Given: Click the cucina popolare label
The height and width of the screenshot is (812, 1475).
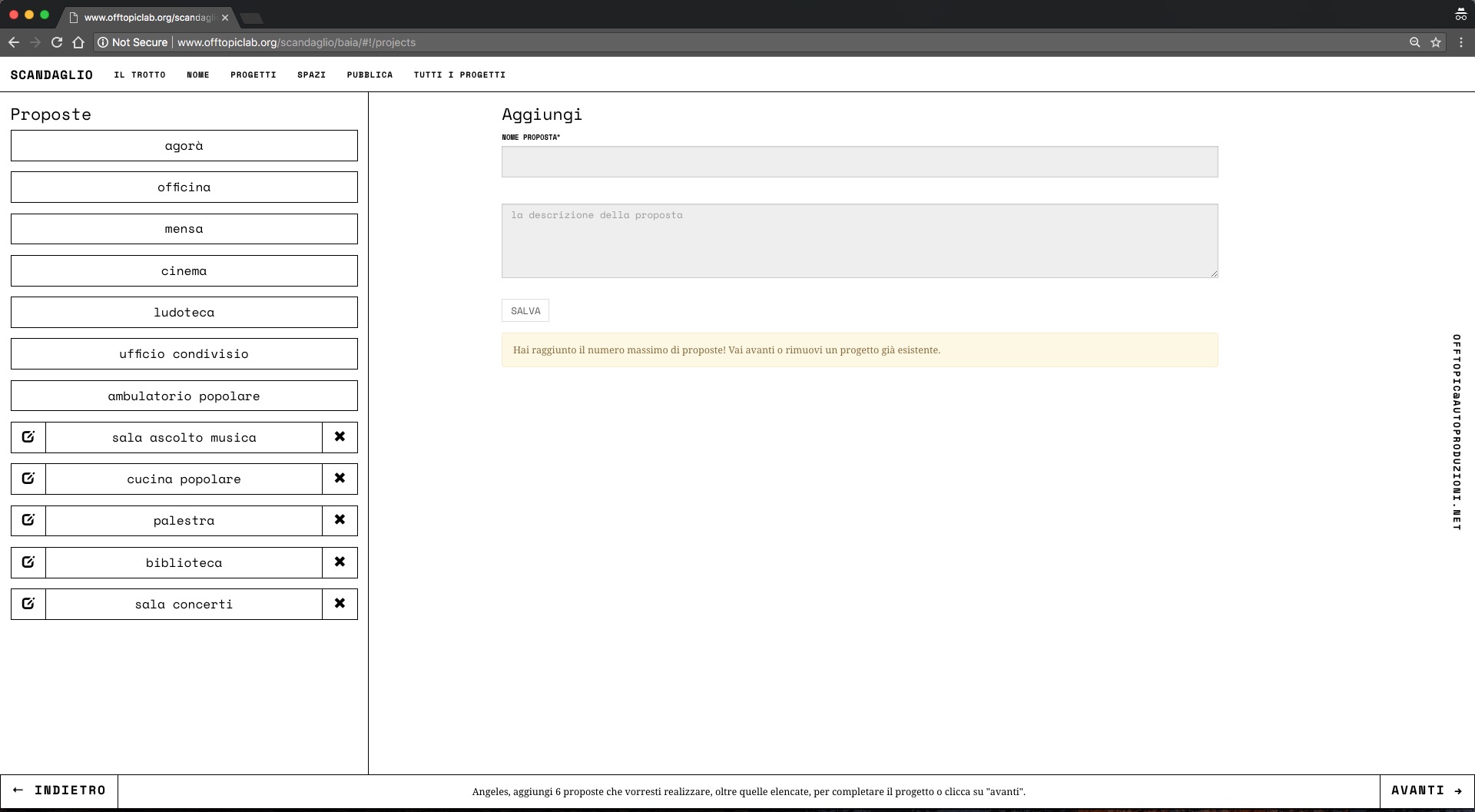Looking at the screenshot, I should point(184,479).
